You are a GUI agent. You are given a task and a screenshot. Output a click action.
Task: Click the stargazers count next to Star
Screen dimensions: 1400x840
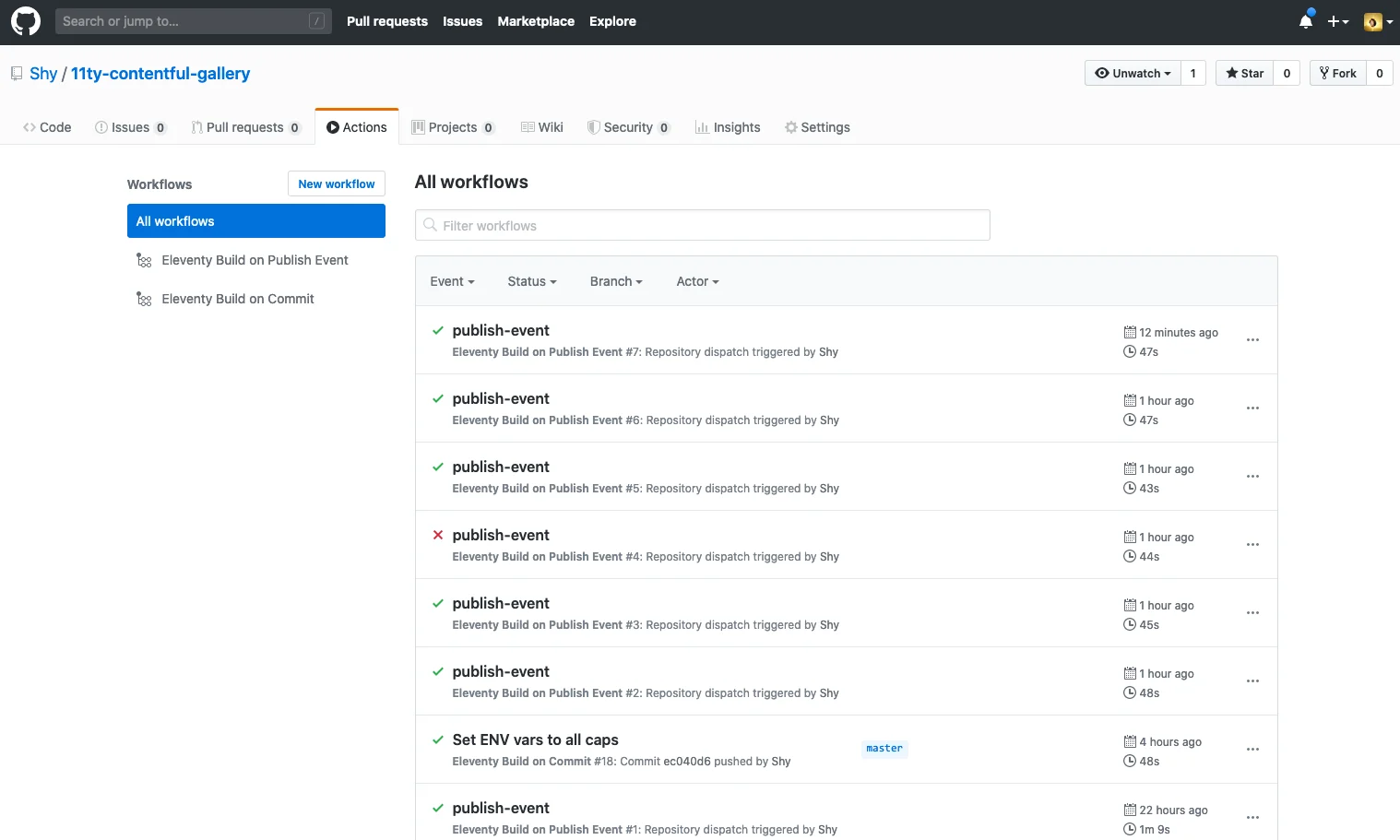click(1287, 73)
